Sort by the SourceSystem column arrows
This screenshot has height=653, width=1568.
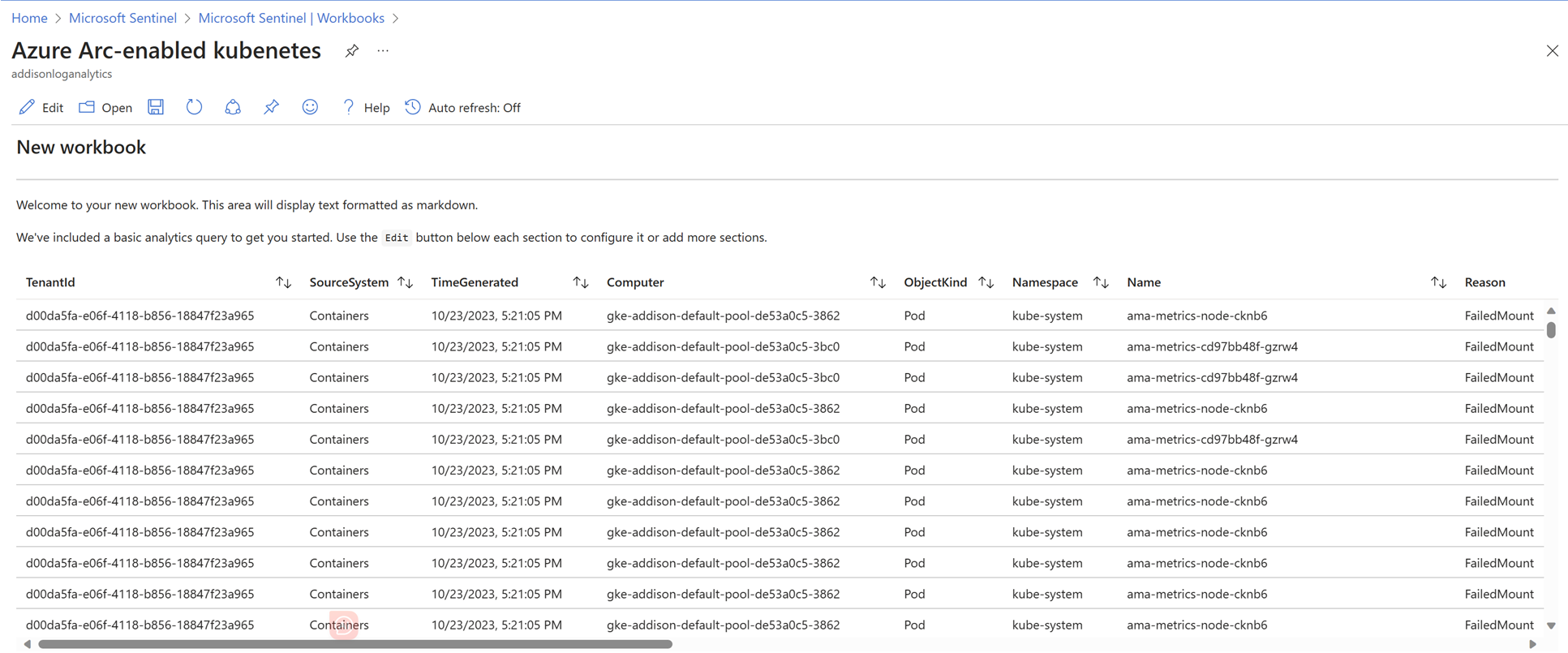(406, 282)
